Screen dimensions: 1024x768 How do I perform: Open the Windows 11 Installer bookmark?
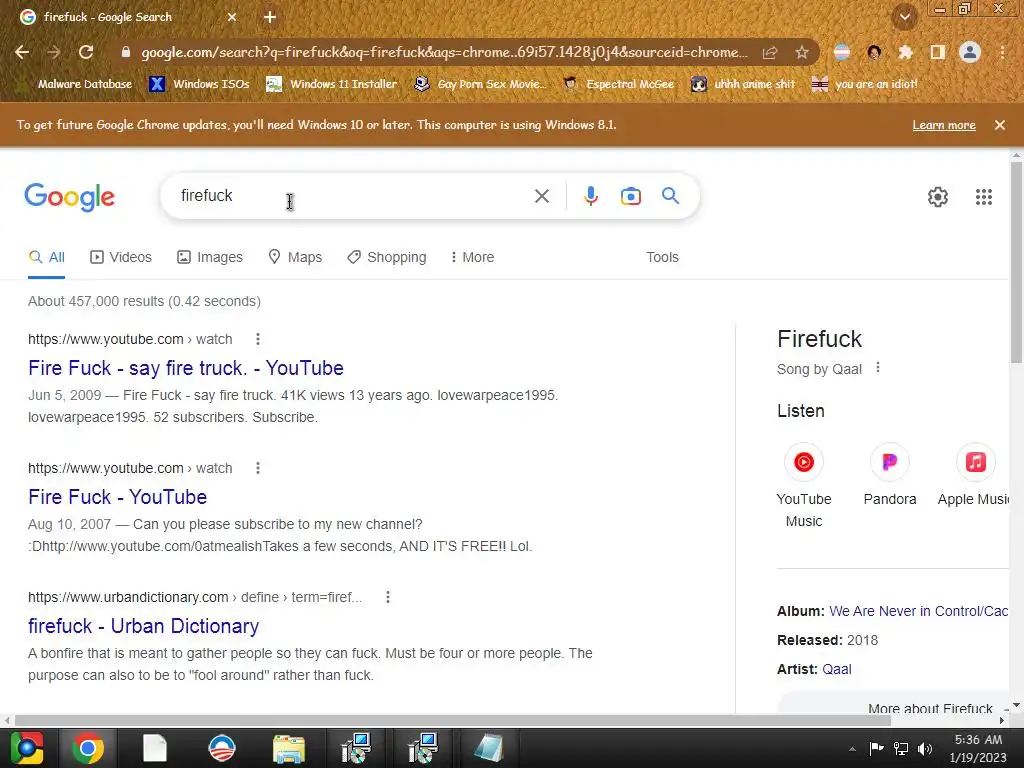click(x=332, y=84)
